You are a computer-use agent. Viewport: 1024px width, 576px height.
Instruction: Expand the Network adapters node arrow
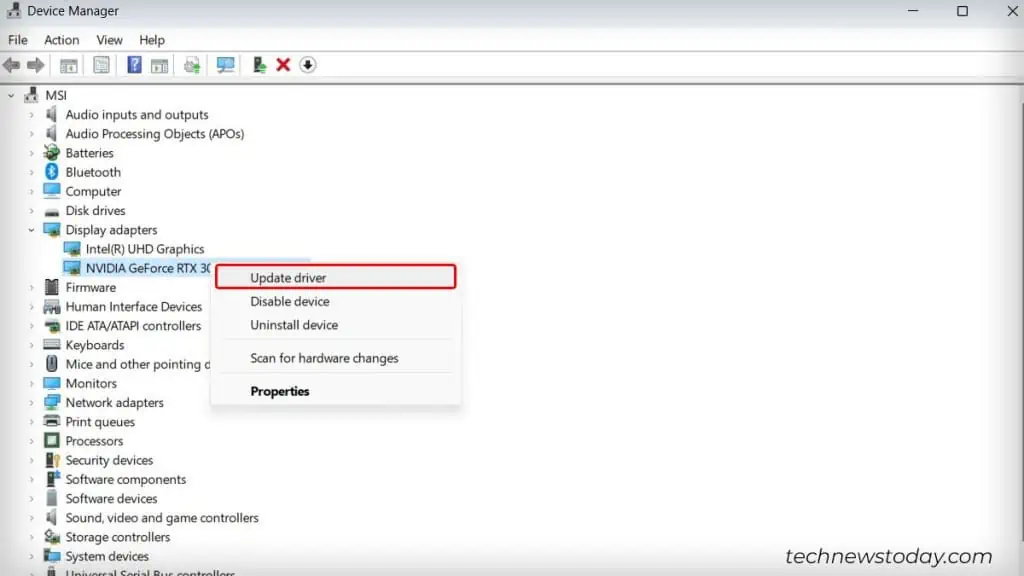coord(31,402)
